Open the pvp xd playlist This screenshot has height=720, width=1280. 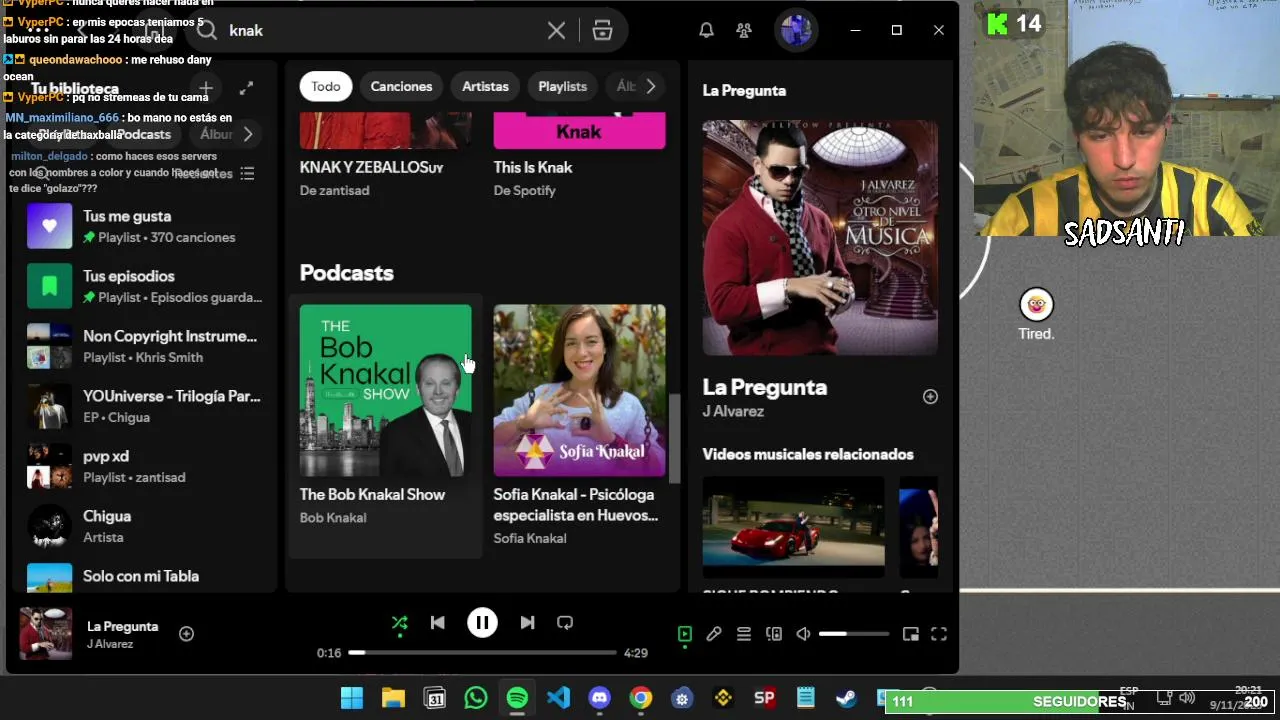[x=143, y=466]
